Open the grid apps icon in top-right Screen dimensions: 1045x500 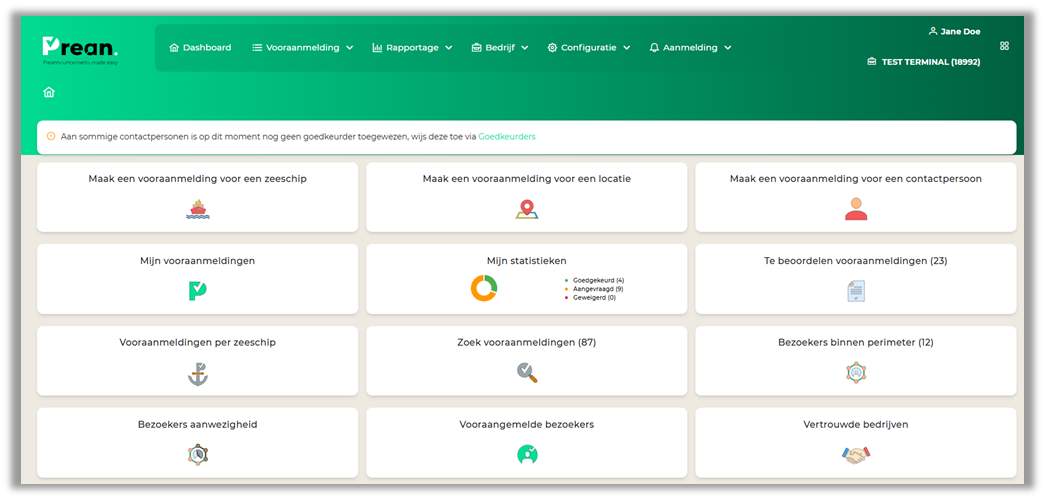tap(1004, 46)
